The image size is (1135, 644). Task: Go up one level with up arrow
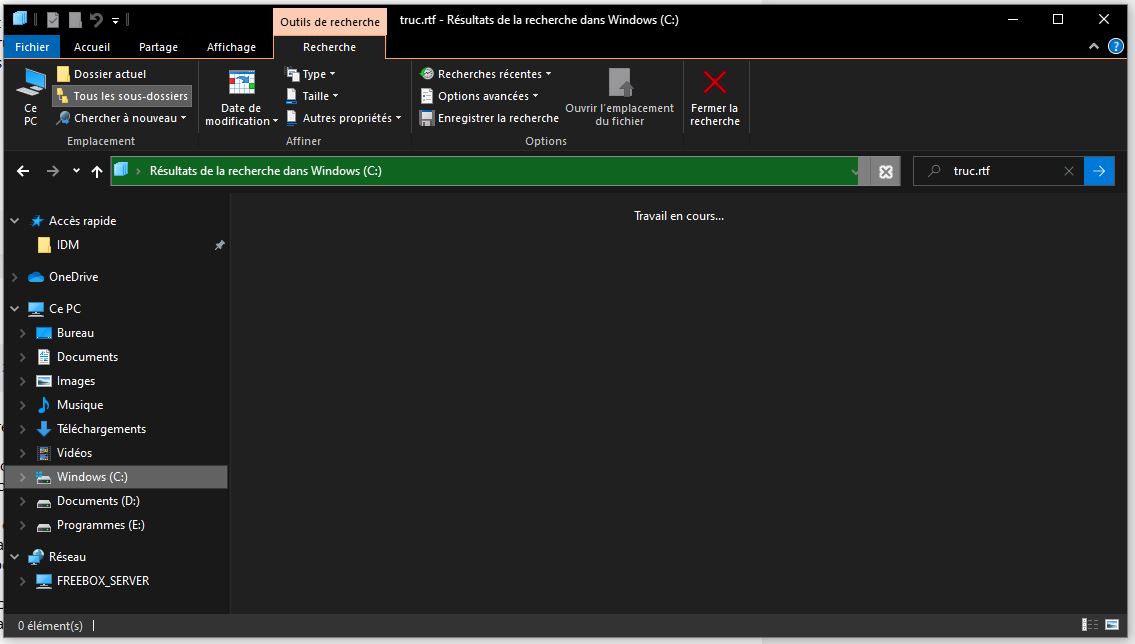click(97, 171)
